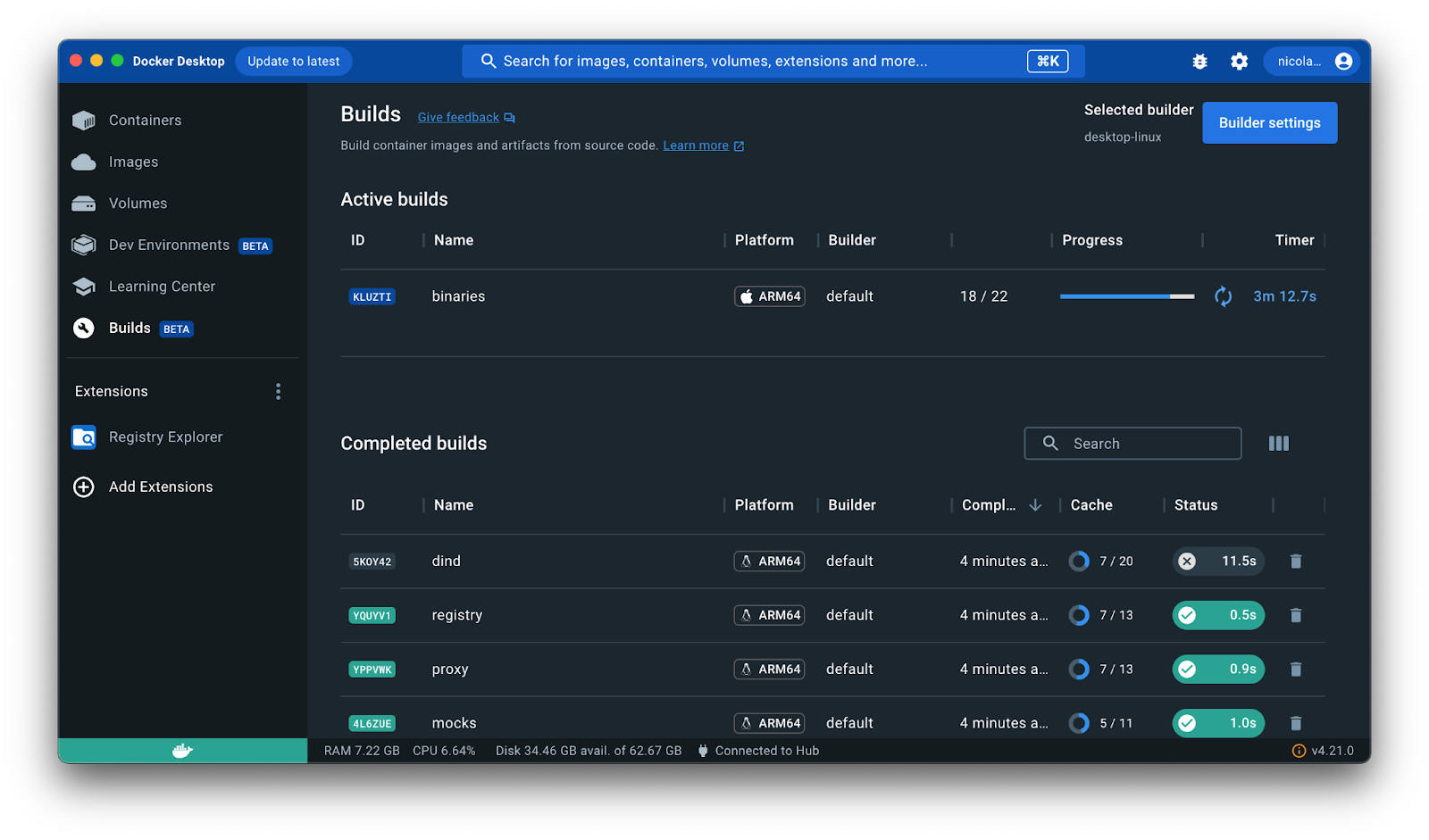The image size is (1429, 840).
Task: Click the Add Extensions plus icon
Action: pos(83,487)
